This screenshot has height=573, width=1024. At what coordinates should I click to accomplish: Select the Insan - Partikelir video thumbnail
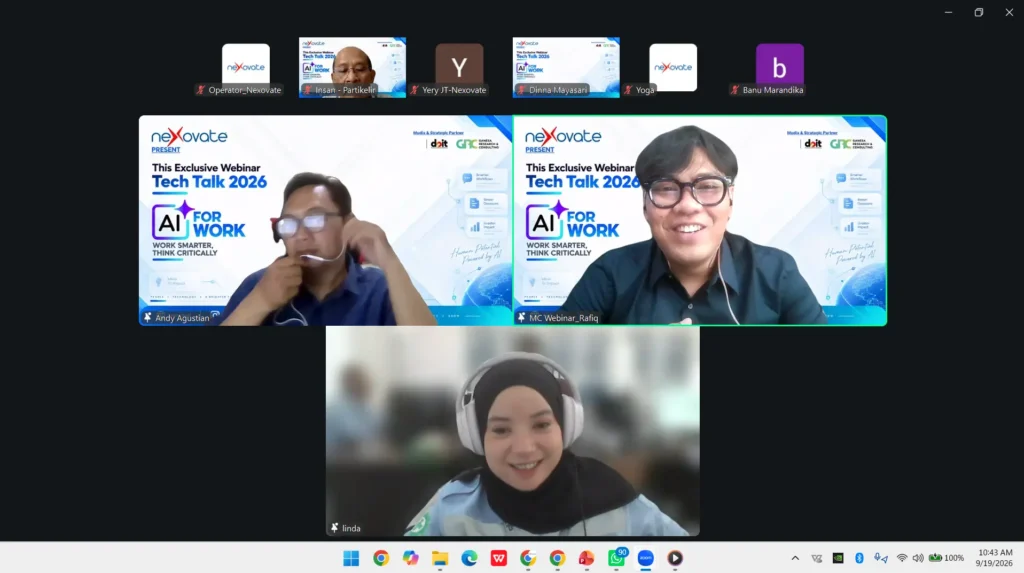coord(352,67)
